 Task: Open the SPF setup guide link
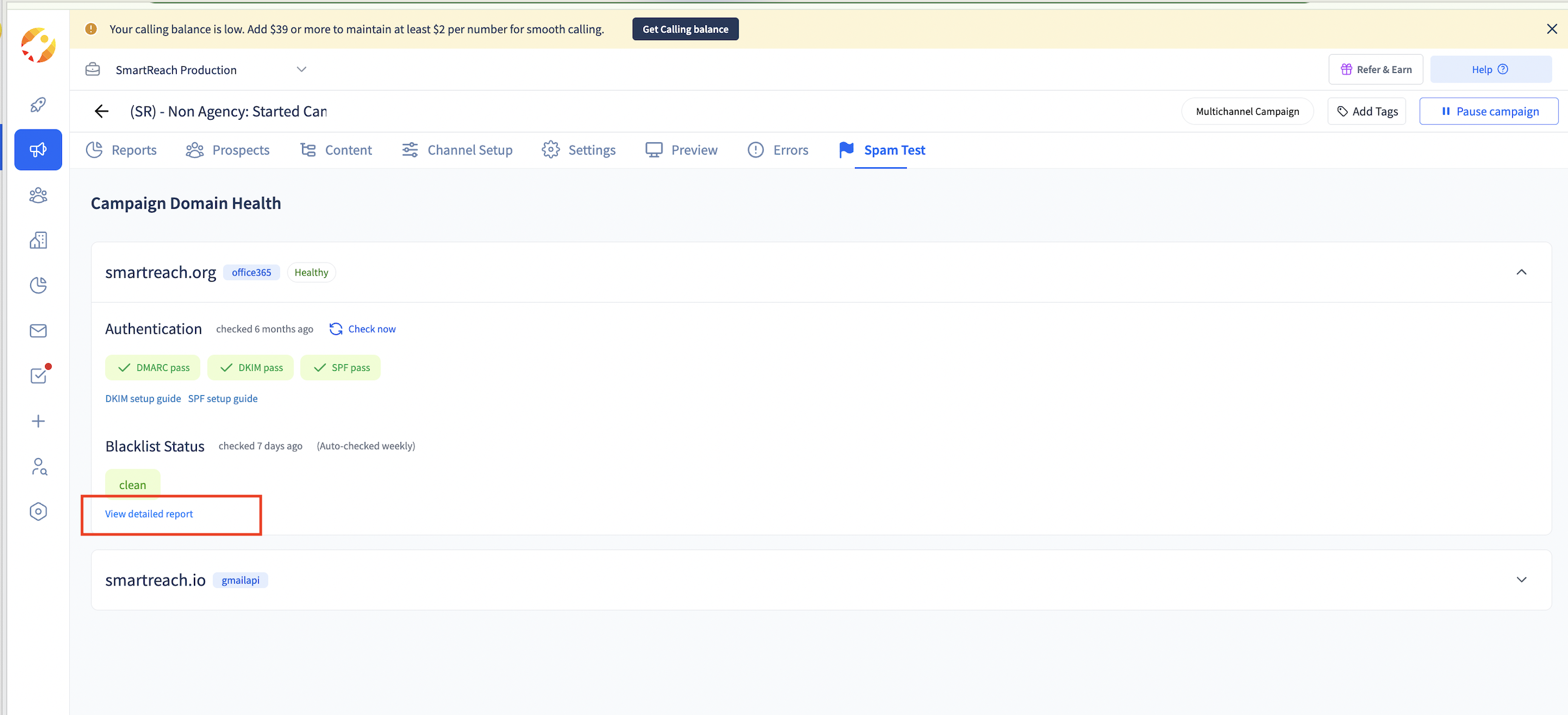[223, 398]
